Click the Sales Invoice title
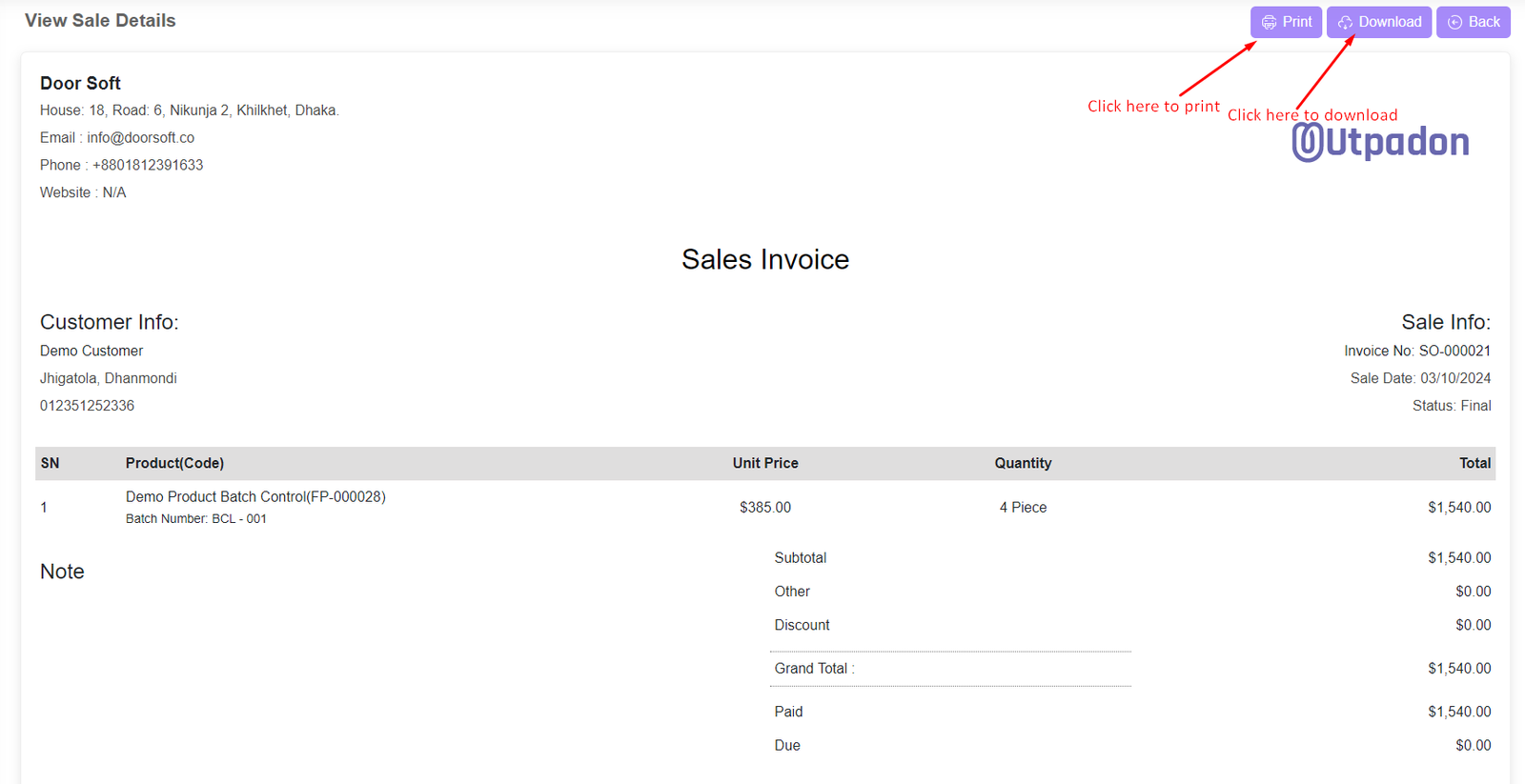1525x784 pixels. (764, 259)
